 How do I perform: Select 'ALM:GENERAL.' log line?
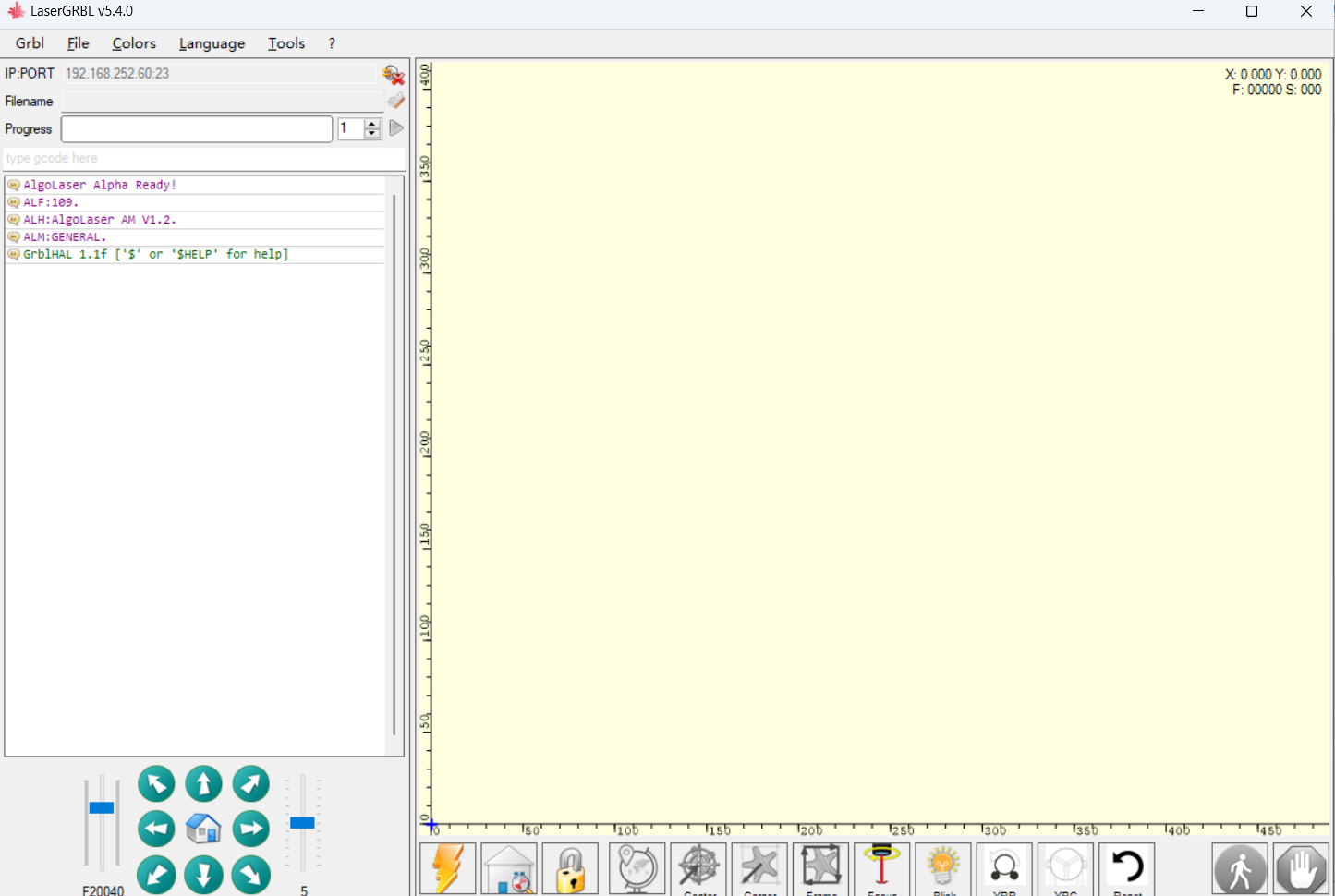[195, 237]
